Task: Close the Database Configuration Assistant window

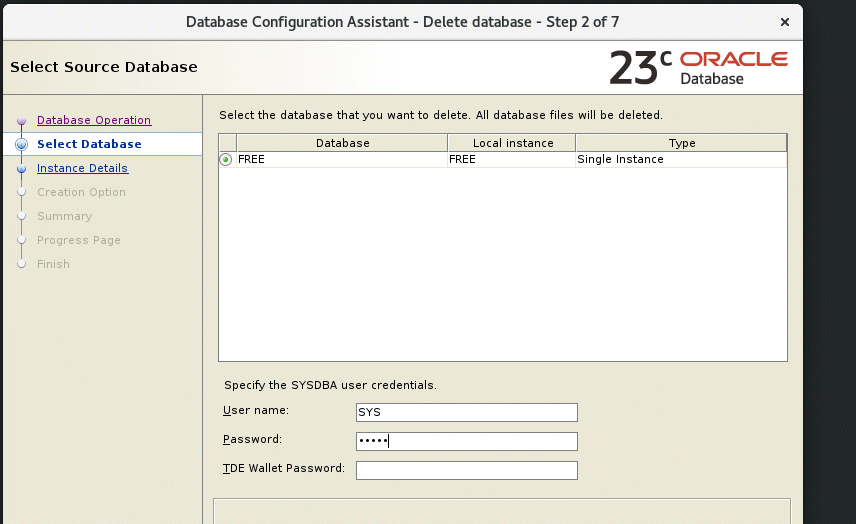Action: [x=784, y=21]
